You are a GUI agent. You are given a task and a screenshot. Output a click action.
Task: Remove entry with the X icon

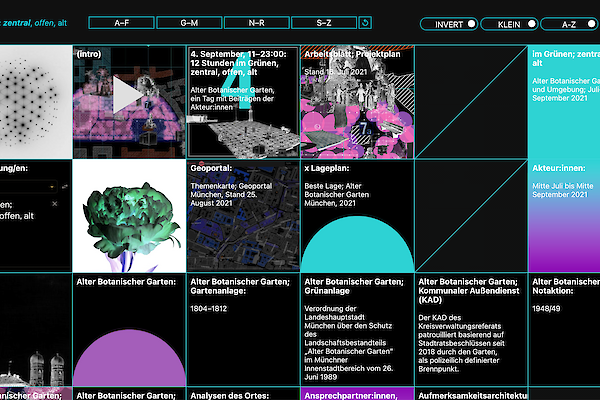pyautogui.click(x=54, y=204)
